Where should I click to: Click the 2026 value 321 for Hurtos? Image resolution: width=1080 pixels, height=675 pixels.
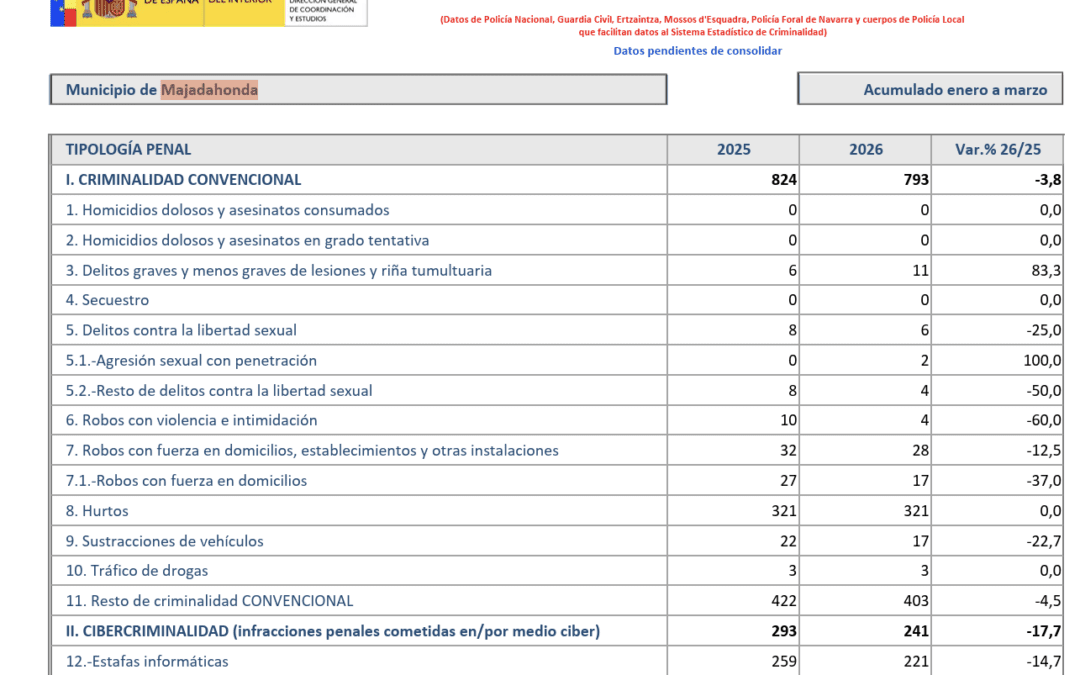[x=917, y=511]
